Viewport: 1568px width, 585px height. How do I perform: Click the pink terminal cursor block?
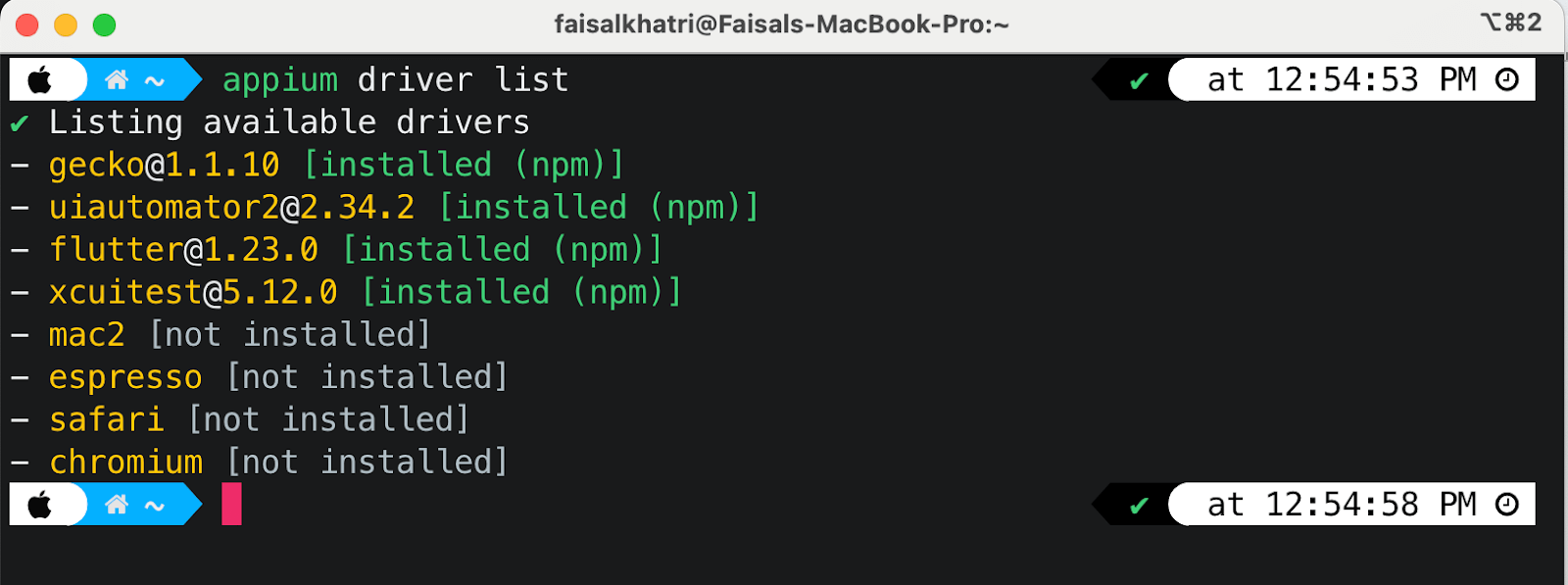[233, 504]
